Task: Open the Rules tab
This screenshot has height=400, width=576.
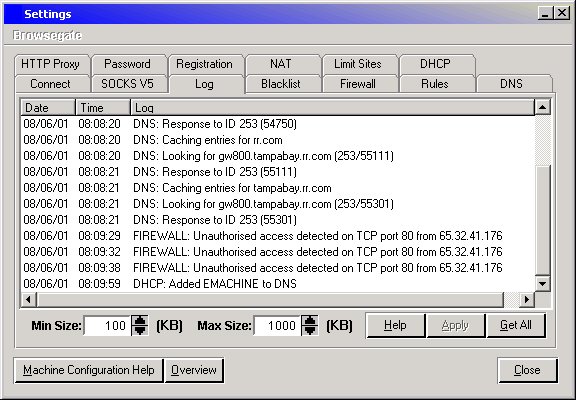Action: pos(437,84)
